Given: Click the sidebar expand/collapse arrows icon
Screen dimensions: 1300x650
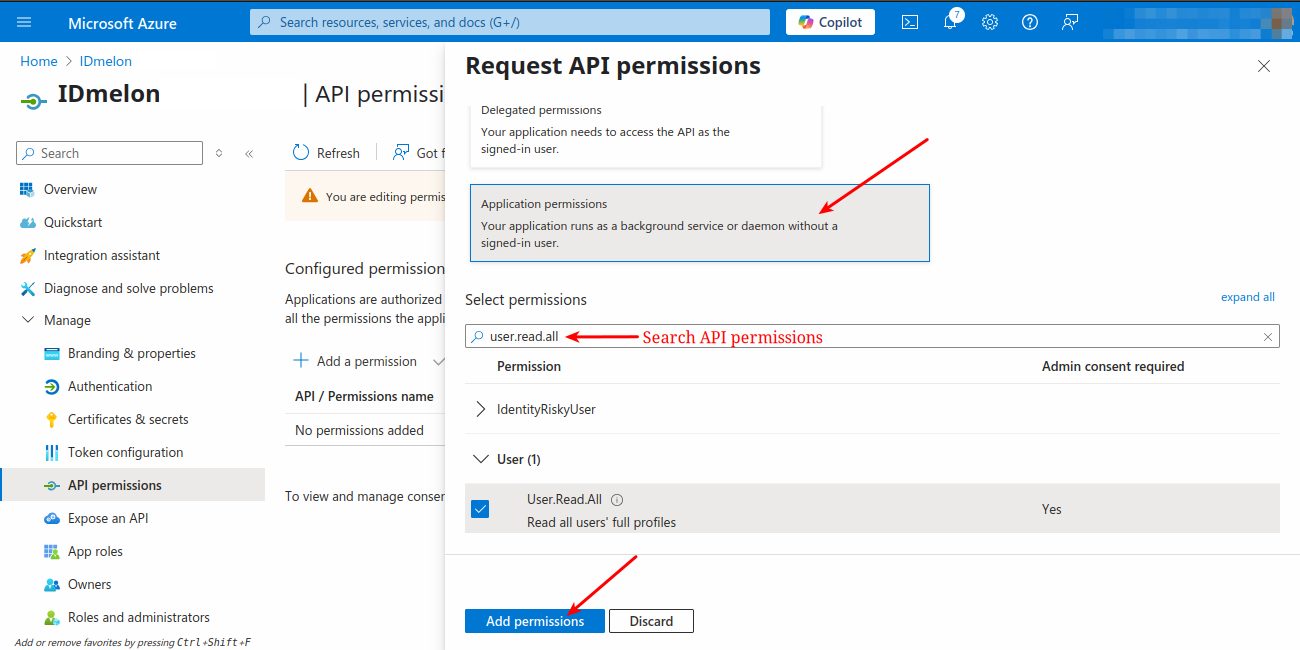Looking at the screenshot, I should pos(219,153).
